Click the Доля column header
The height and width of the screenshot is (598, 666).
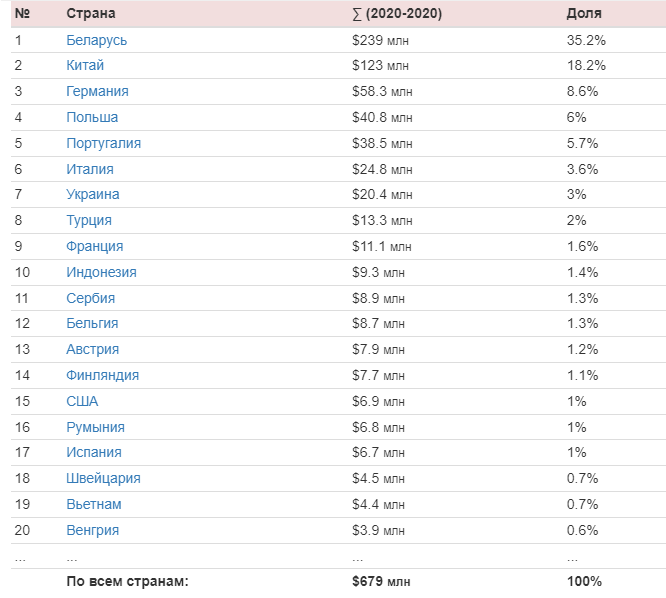584,14
